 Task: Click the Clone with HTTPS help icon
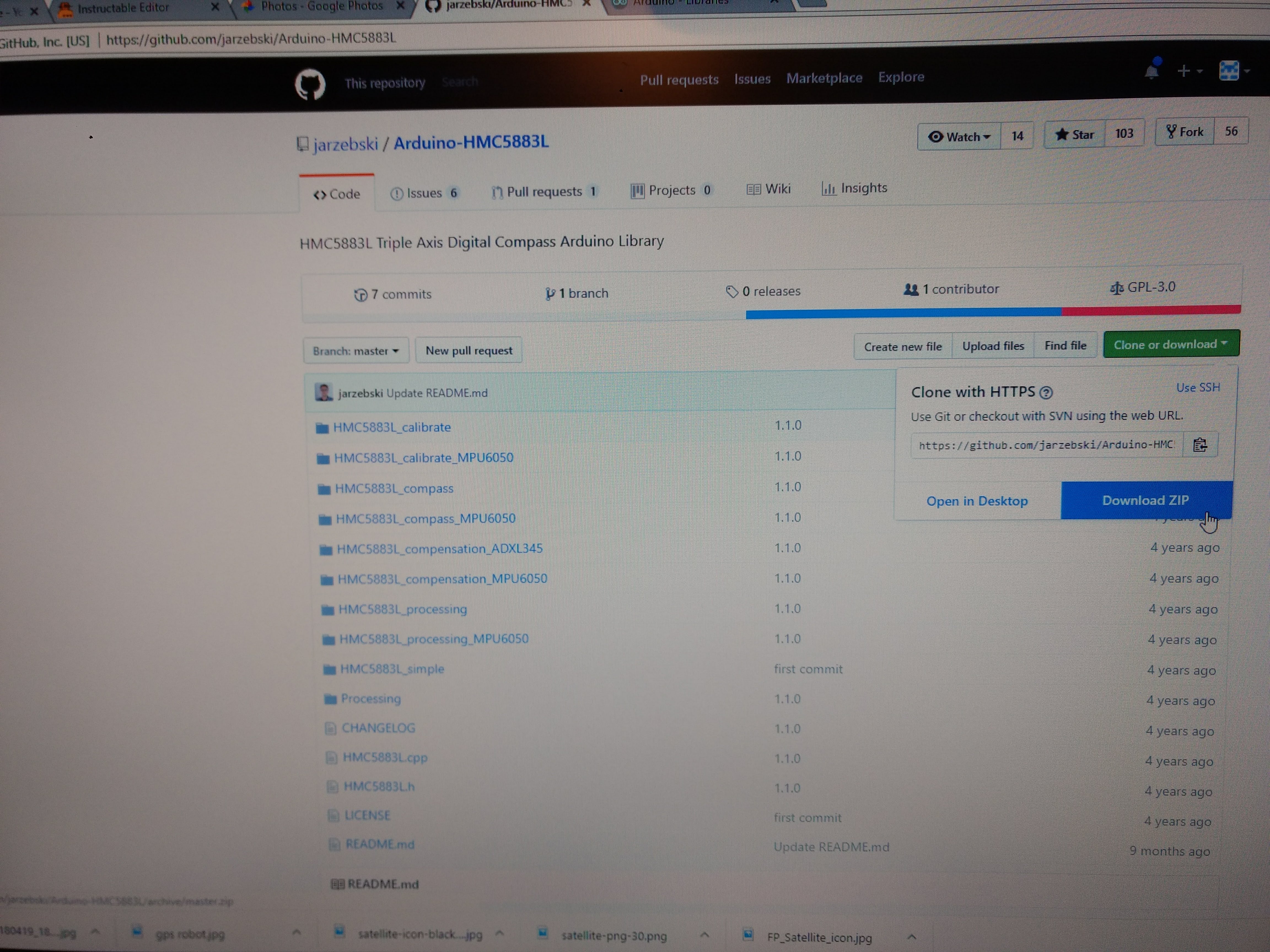[x=1046, y=393]
